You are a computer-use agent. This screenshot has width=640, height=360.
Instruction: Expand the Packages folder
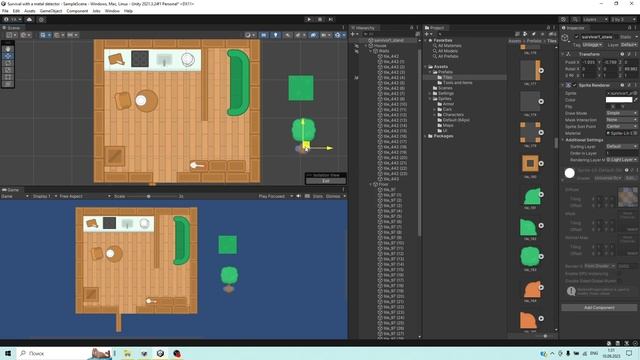point(426,136)
